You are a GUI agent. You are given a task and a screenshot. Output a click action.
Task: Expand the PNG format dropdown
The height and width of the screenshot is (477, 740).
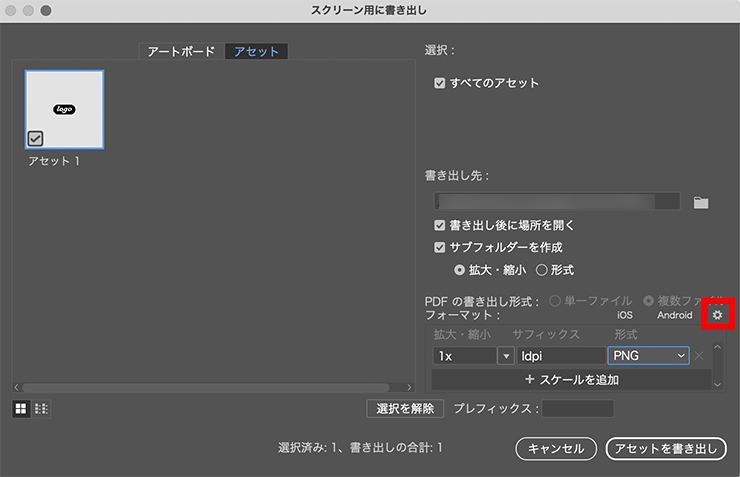(x=681, y=356)
